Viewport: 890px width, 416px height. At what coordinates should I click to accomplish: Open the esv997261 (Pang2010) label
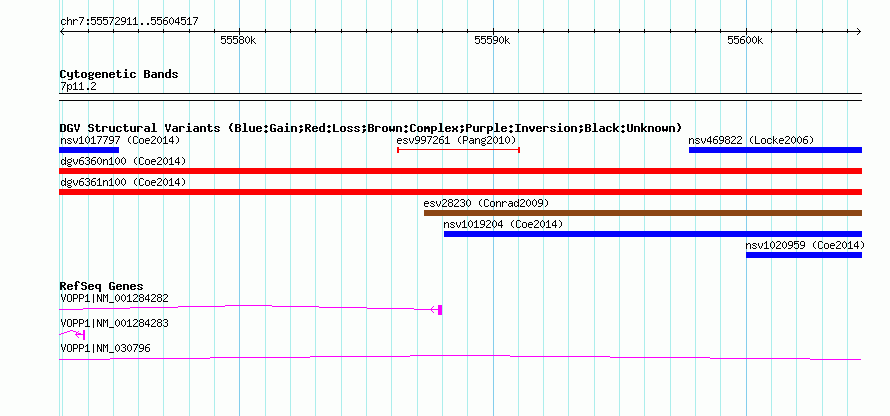click(456, 140)
